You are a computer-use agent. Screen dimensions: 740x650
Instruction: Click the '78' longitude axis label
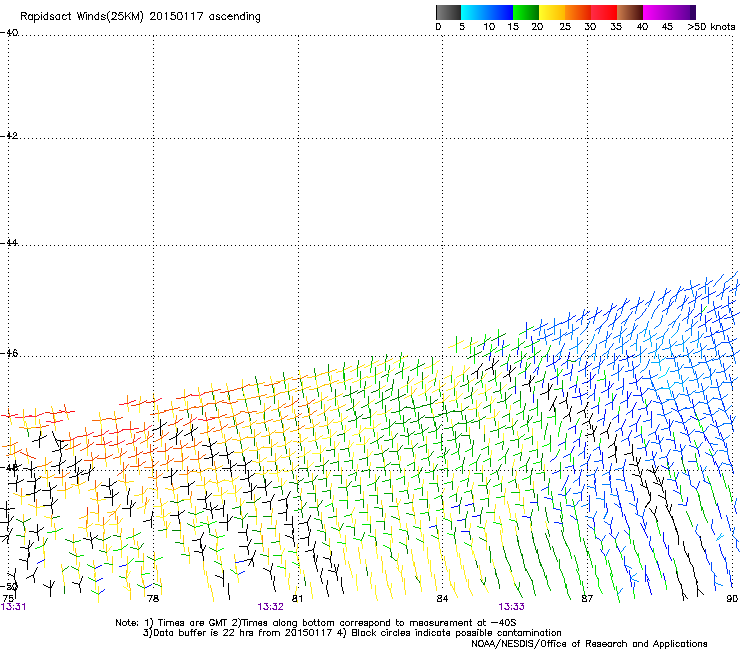click(x=153, y=599)
